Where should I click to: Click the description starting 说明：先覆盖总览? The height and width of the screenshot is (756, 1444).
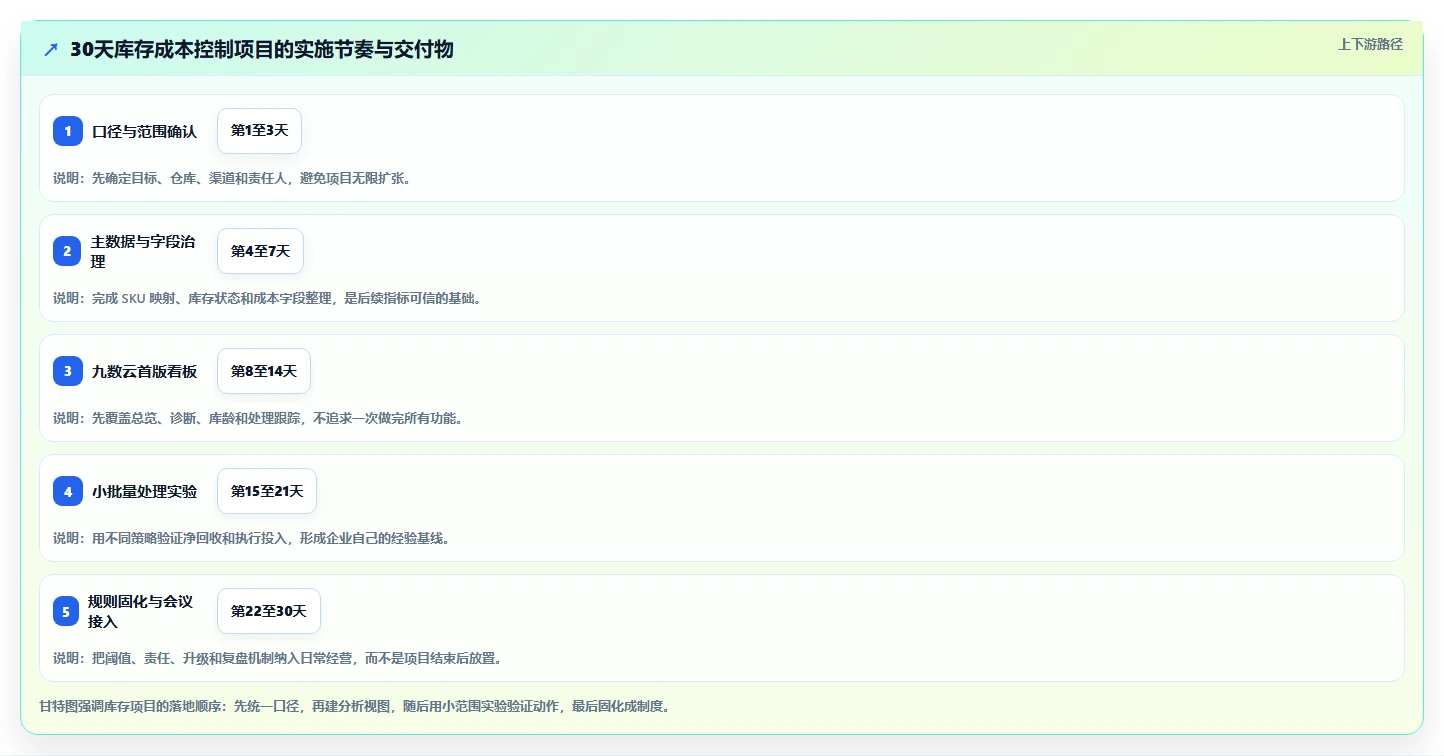258,418
